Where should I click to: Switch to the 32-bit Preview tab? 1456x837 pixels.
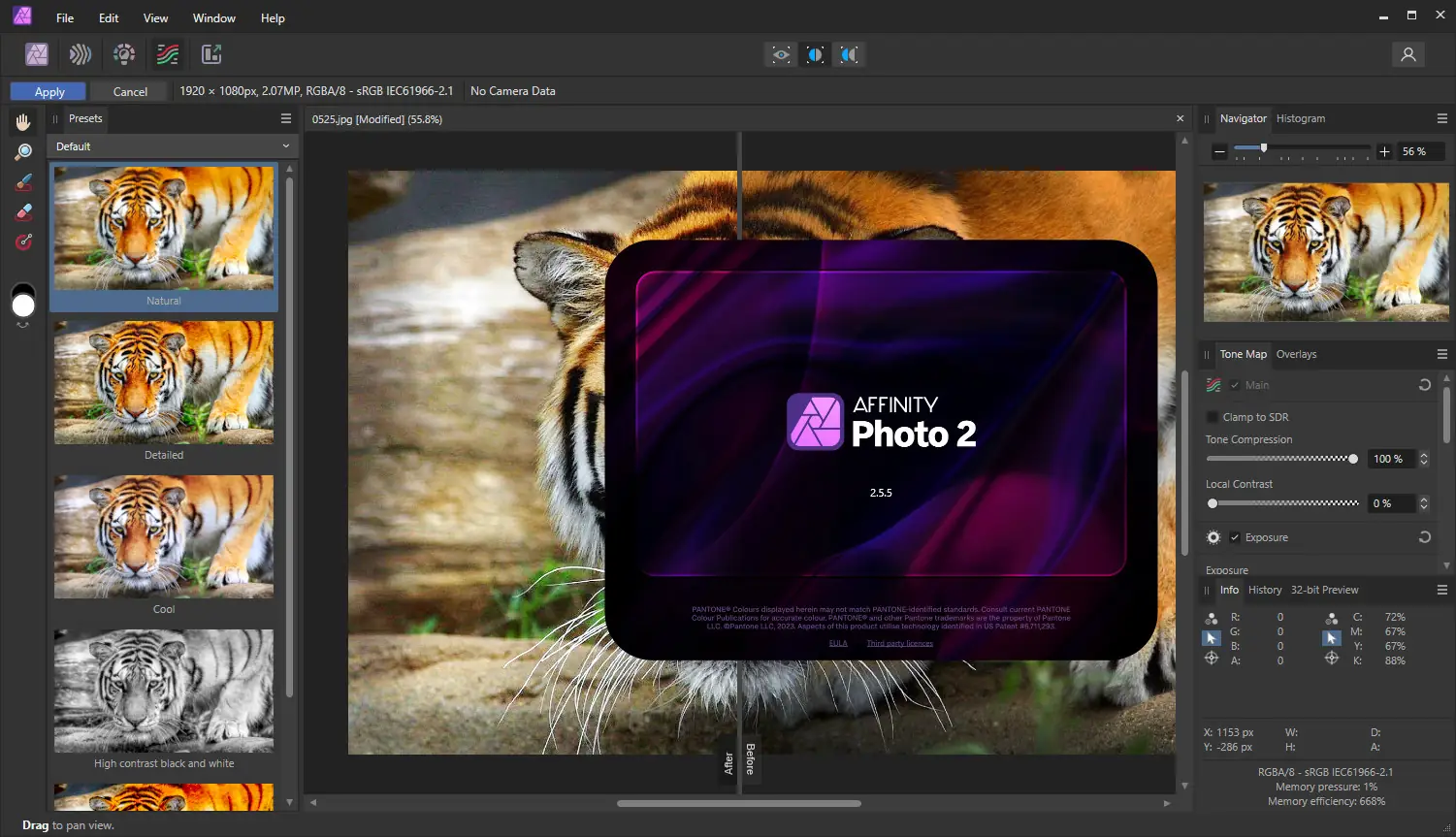pyautogui.click(x=1325, y=590)
